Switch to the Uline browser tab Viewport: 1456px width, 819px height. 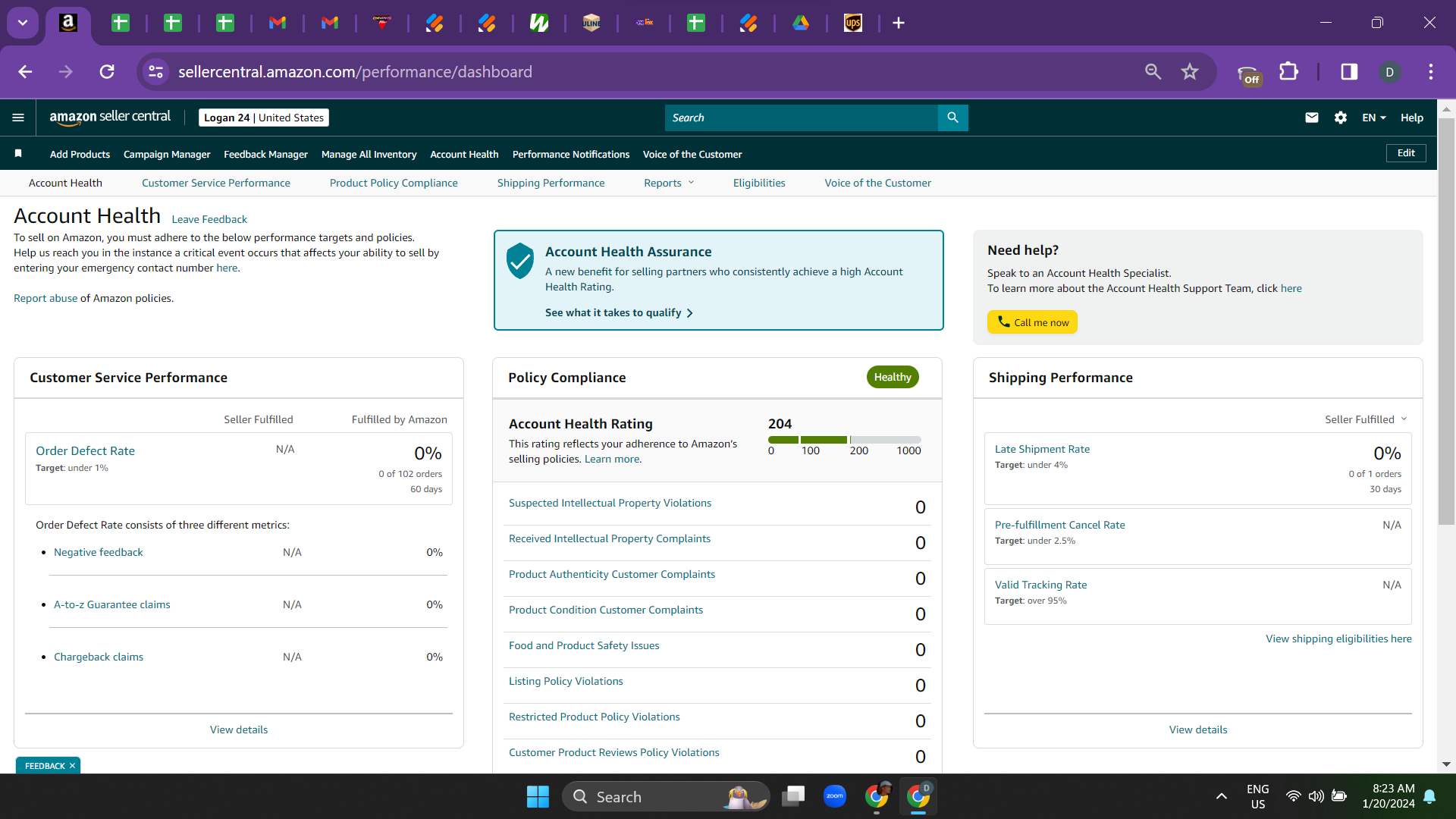pos(591,23)
